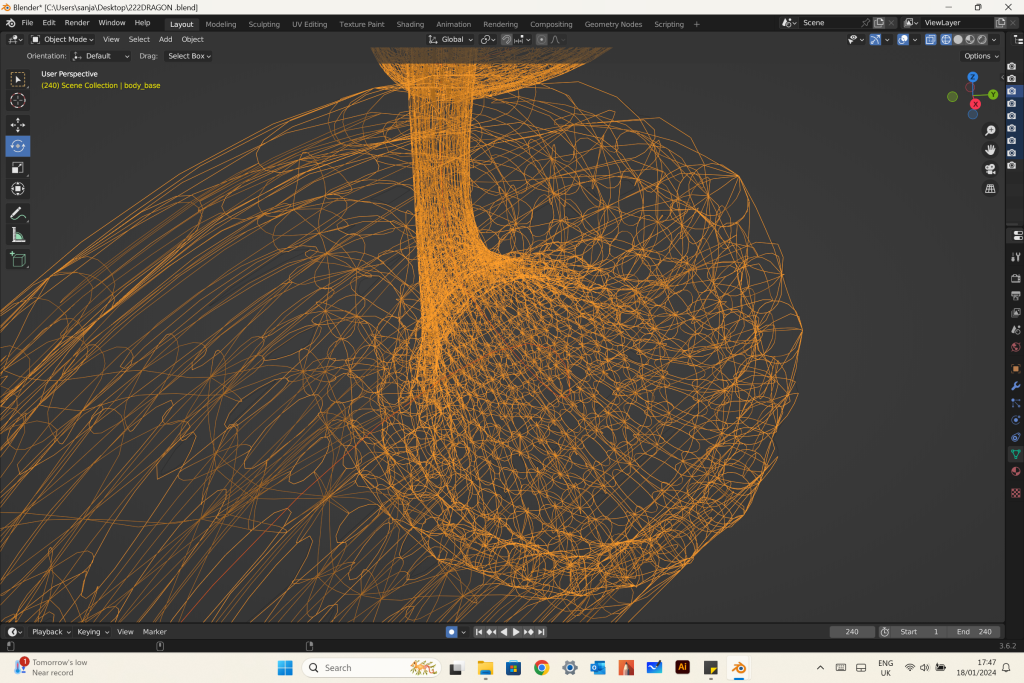Activate the Transform tool
The height and width of the screenshot is (683, 1024).
(18, 189)
